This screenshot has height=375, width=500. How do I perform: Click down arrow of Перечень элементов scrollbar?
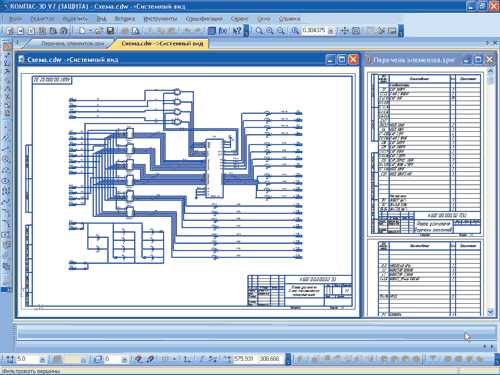(490, 312)
